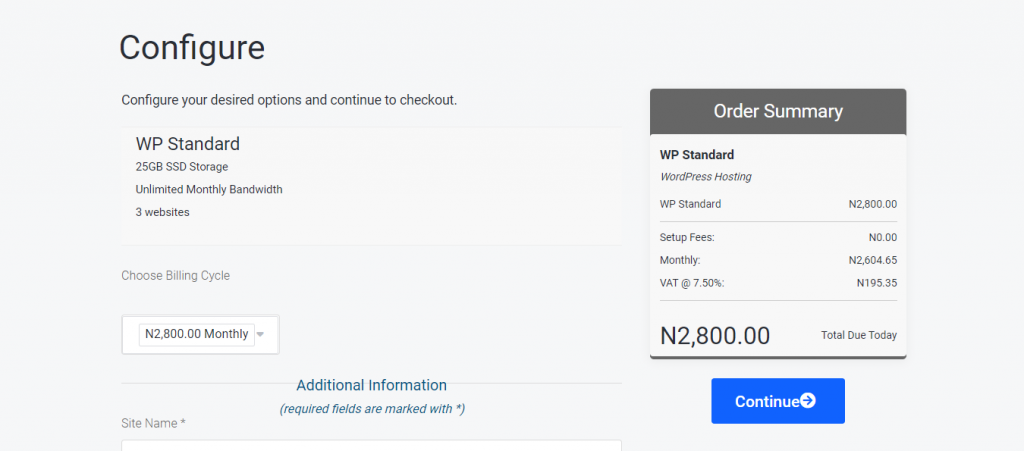Click the Unlimited Monthly Bandwidth feature text
Viewport: 1024px width, 451px height.
pos(209,189)
